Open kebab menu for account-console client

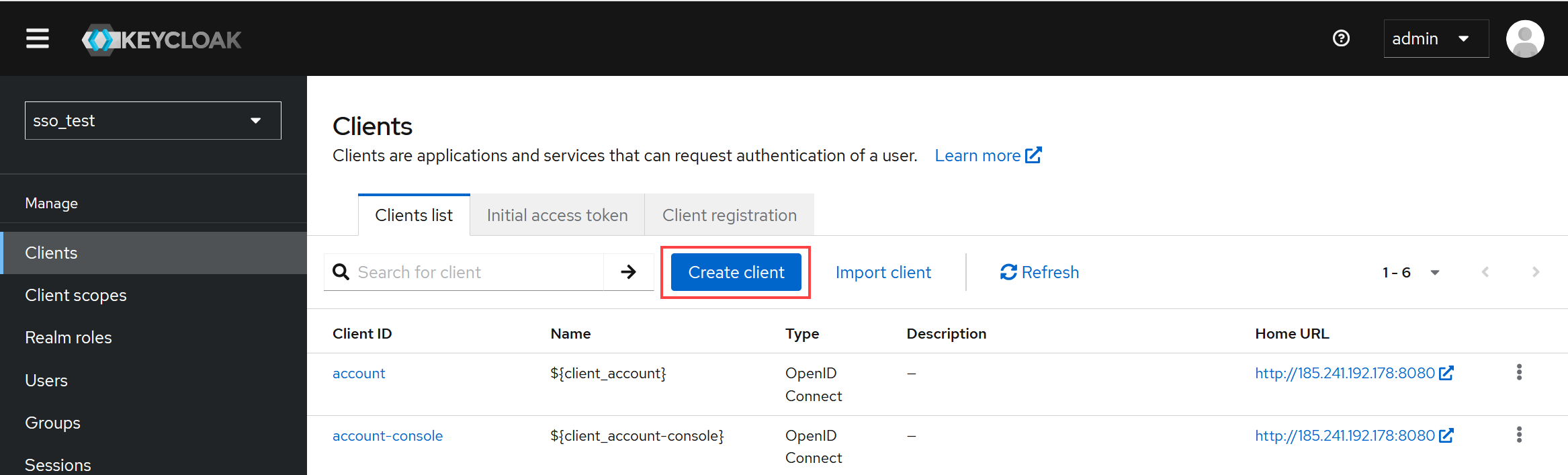pyautogui.click(x=1519, y=435)
